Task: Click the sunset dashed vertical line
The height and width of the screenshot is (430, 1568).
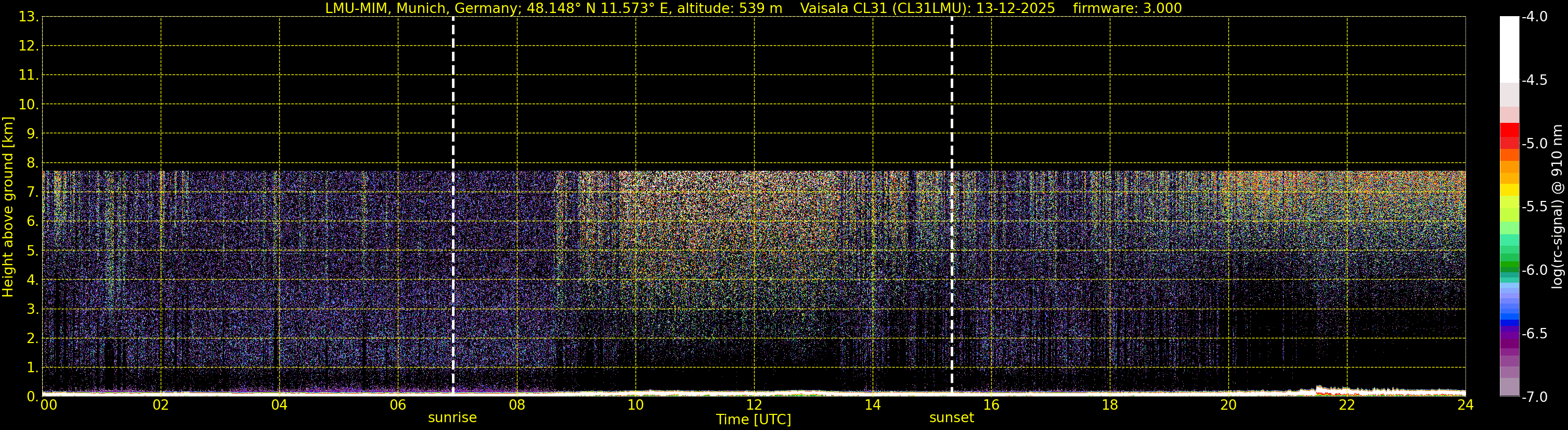Action: point(951,207)
